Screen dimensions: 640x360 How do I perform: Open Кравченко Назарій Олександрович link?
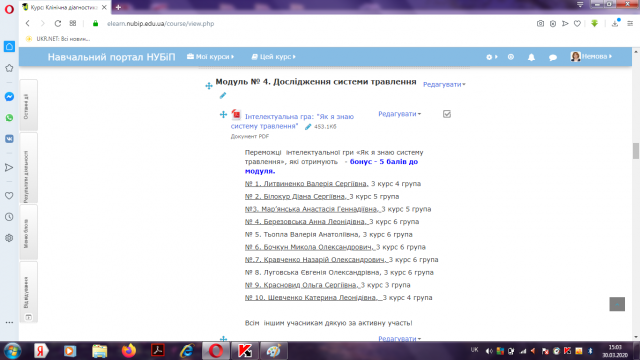pos(316,260)
